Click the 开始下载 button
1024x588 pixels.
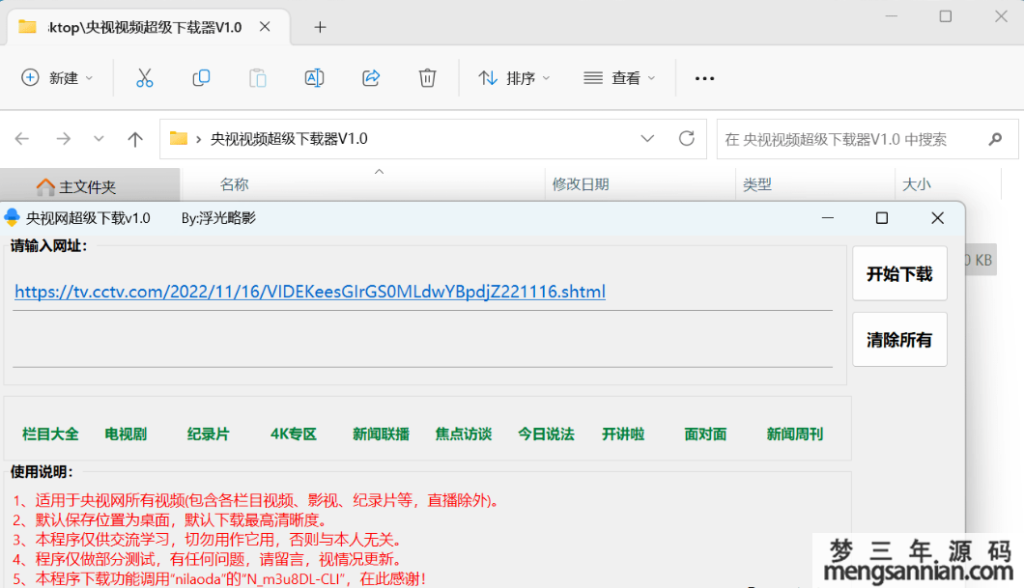899,274
